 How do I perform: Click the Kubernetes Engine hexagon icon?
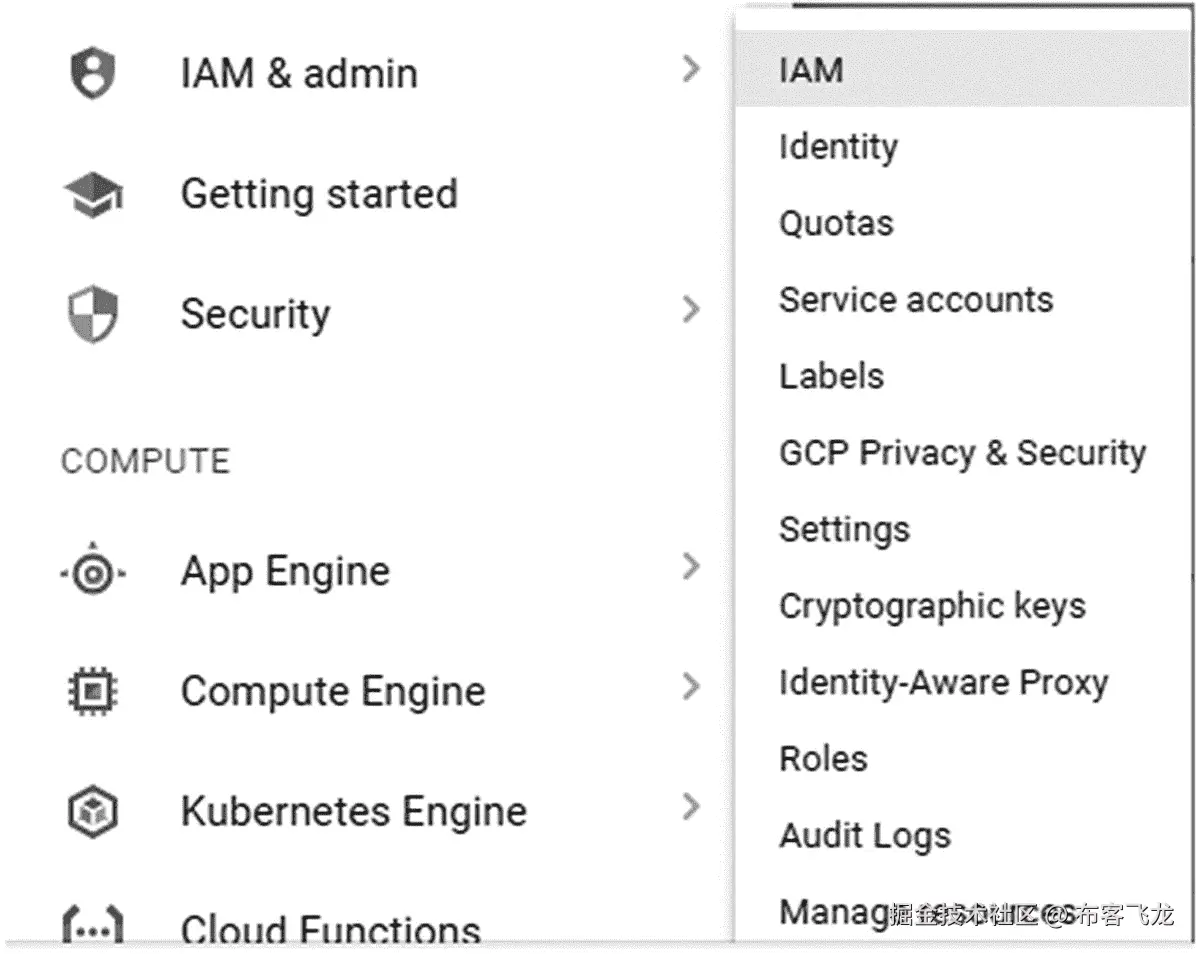point(92,811)
